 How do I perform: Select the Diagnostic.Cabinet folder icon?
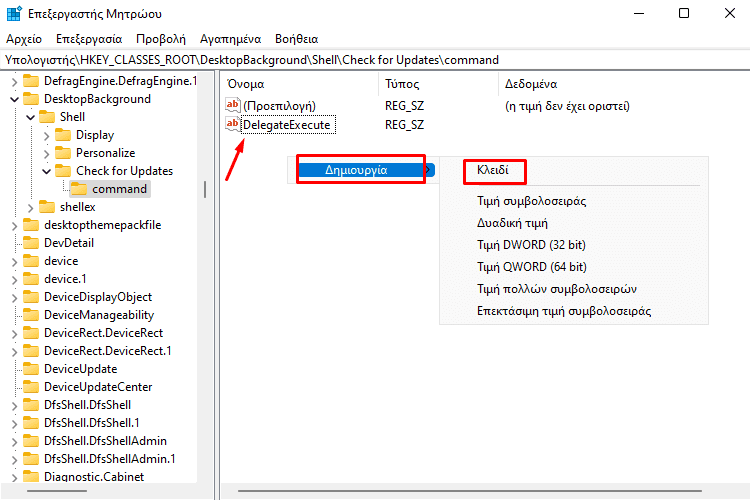coord(31,477)
